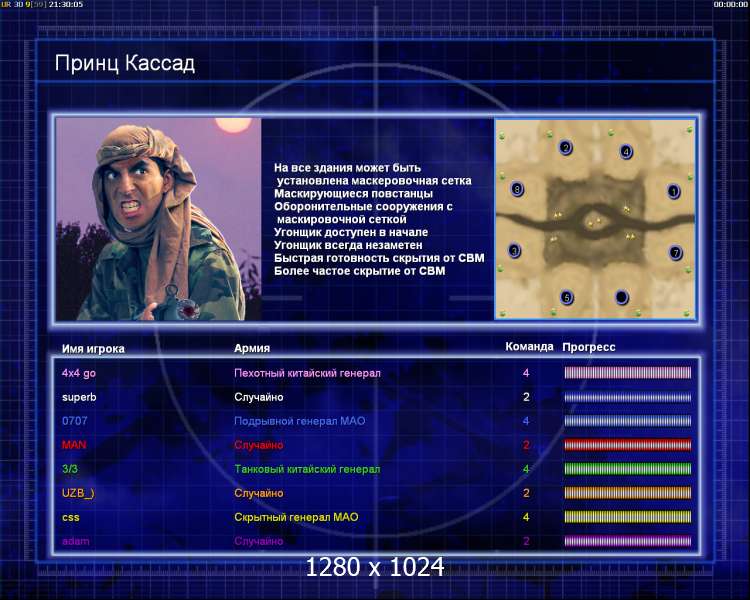Click Prince Kassad's portrait image

(x=158, y=219)
